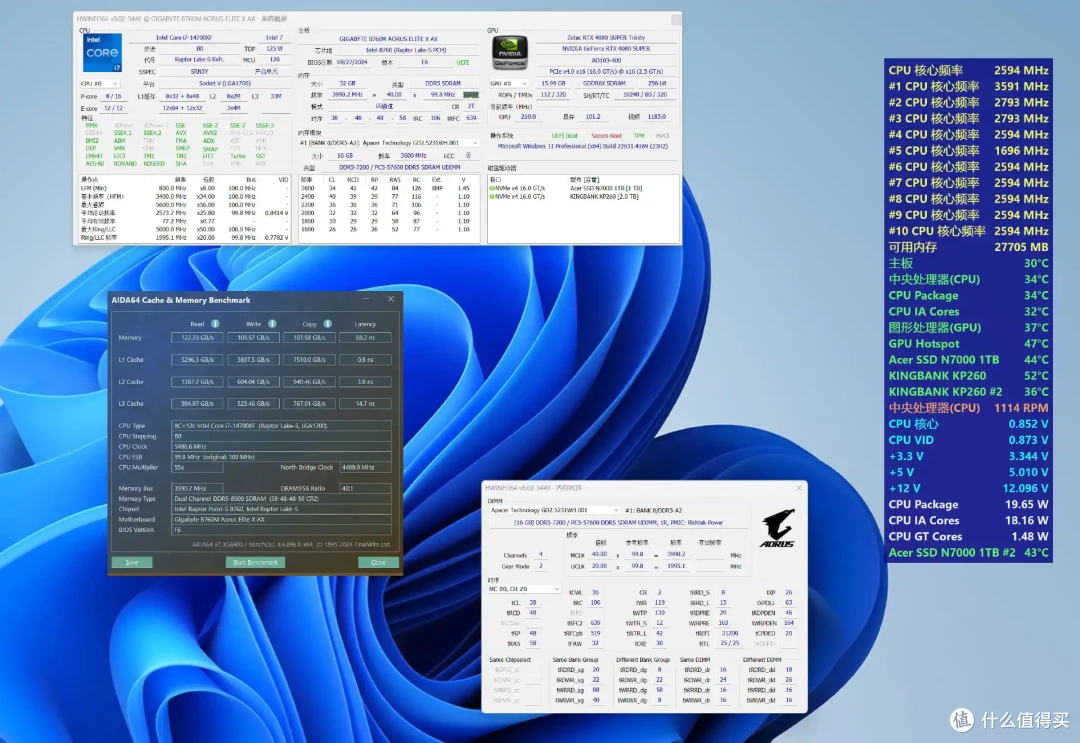Click Start Benchmark in AIDA64
The image size is (1080, 743).
coord(256,563)
